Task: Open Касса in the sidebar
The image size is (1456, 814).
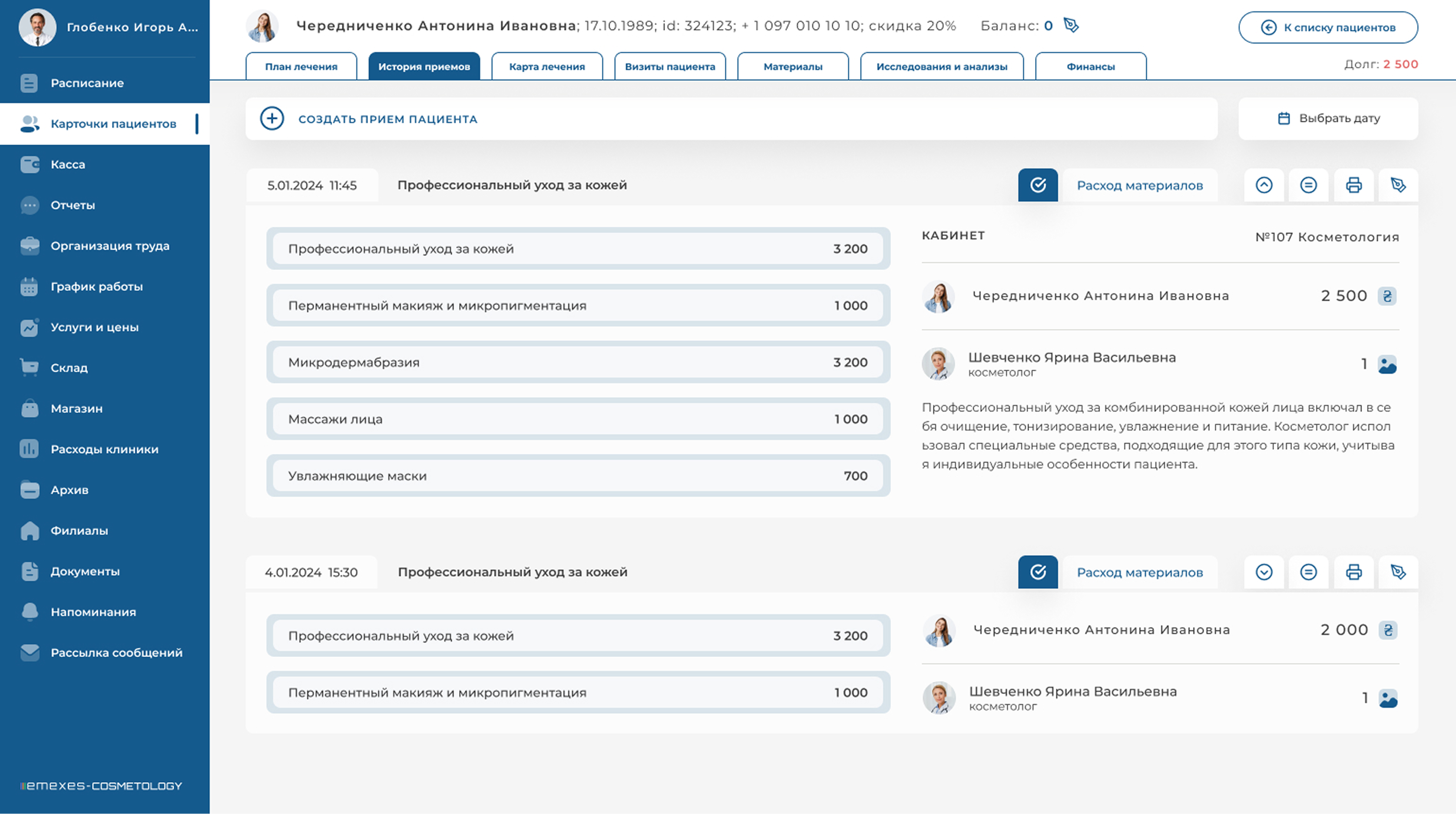Action: pyautogui.click(x=68, y=165)
